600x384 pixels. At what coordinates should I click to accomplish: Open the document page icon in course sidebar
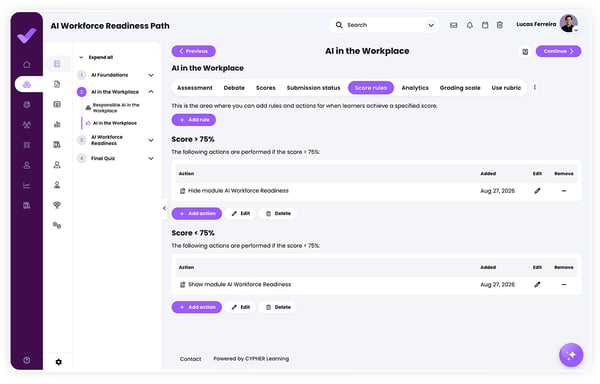(57, 84)
